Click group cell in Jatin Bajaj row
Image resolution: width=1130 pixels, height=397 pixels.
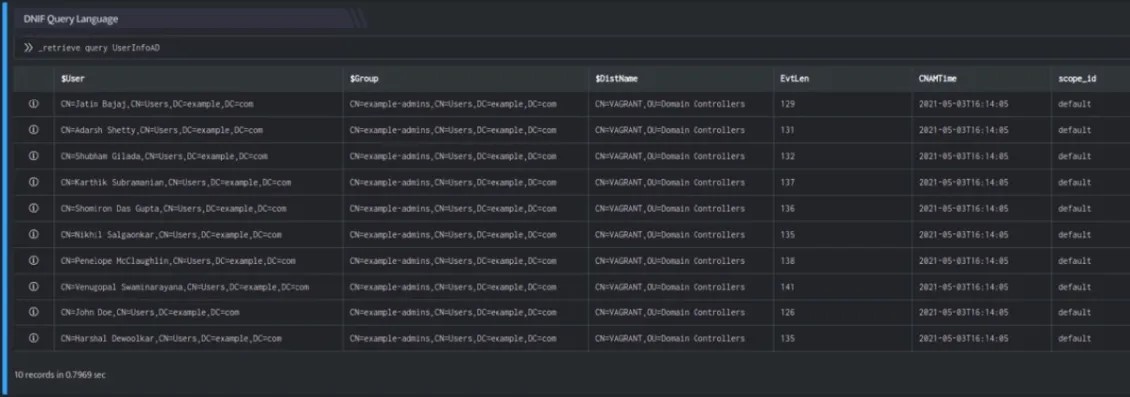[x=466, y=104]
